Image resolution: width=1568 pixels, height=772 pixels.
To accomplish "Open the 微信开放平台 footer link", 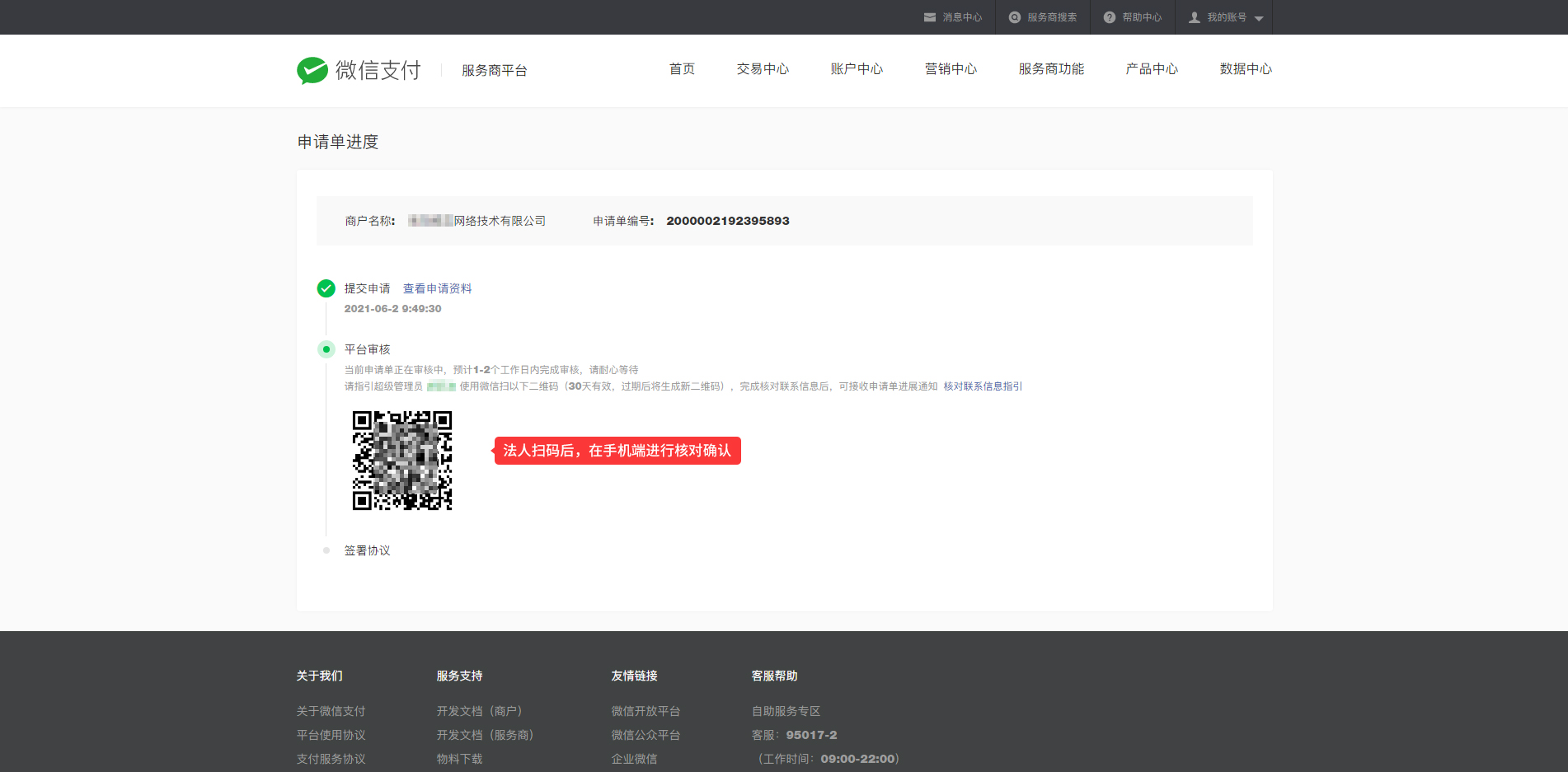I will point(646,711).
